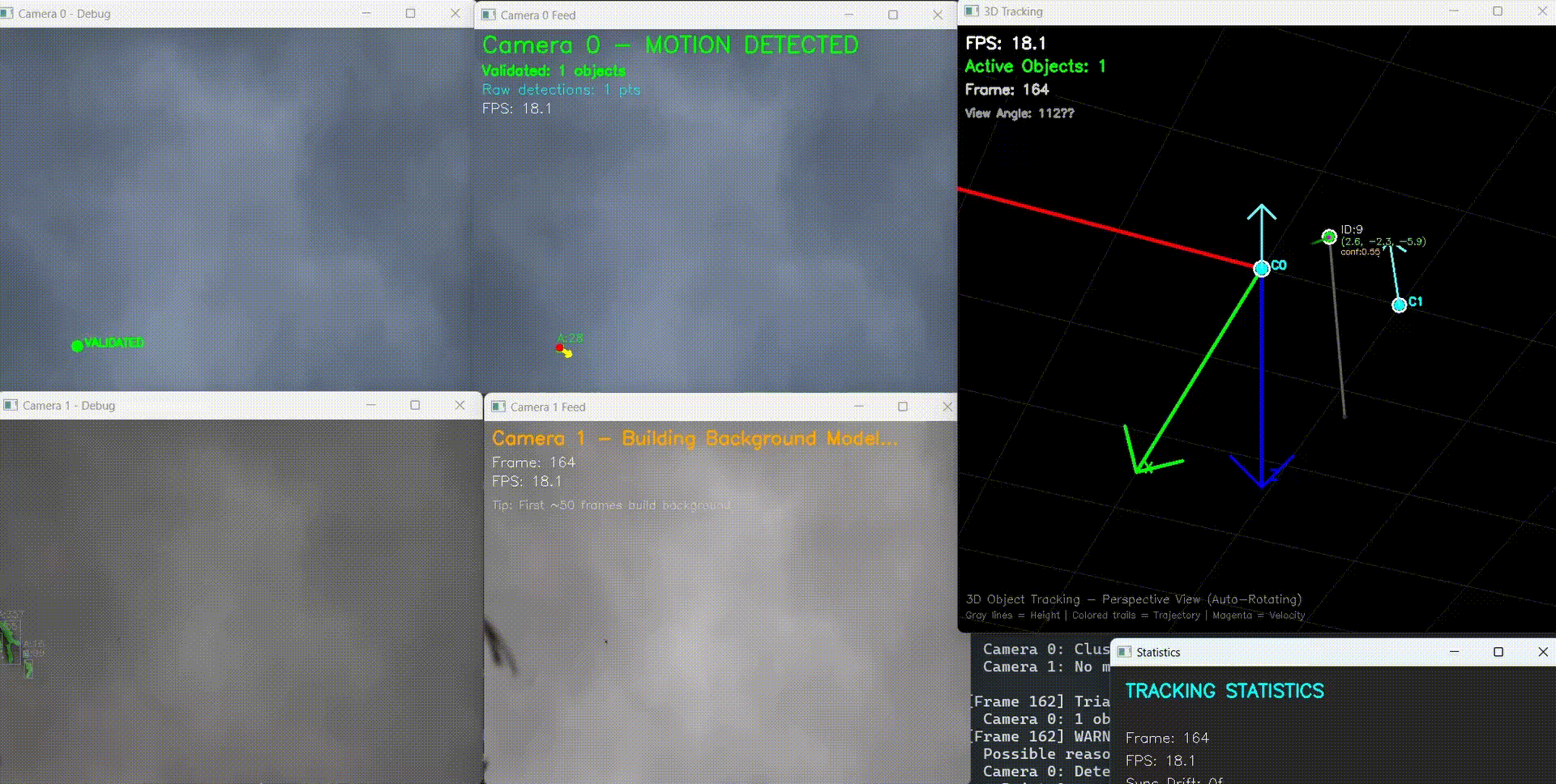The width and height of the screenshot is (1556, 784).
Task: Pick the ID:9 tracked object marker
Action: (x=1329, y=236)
